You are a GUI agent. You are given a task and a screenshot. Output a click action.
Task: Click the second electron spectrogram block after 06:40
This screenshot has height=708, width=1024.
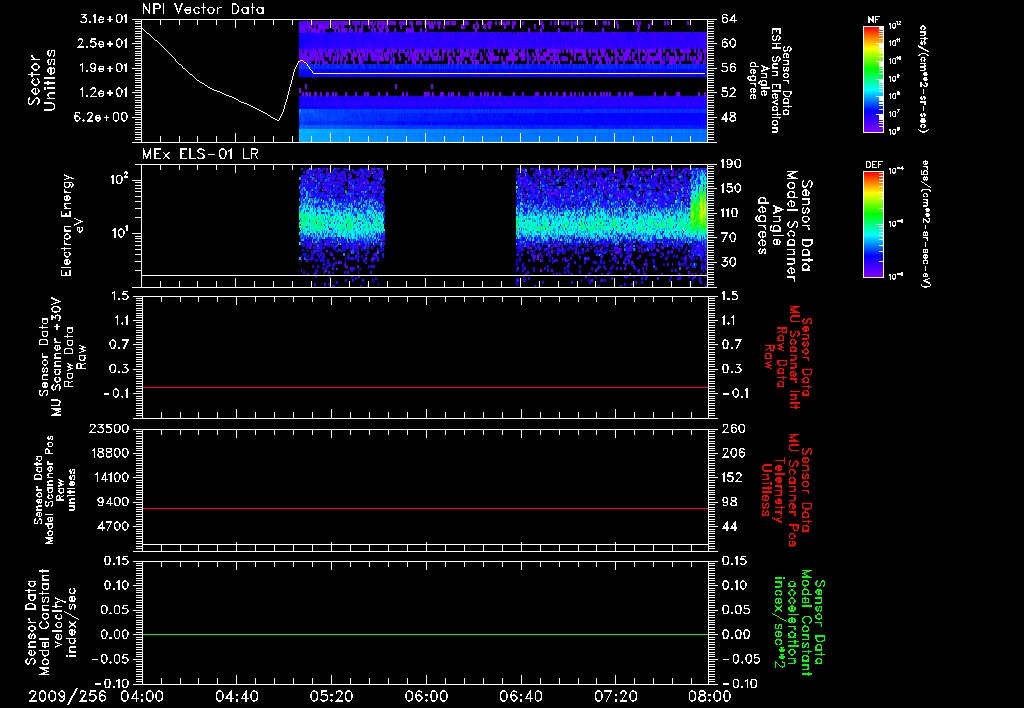(611, 226)
